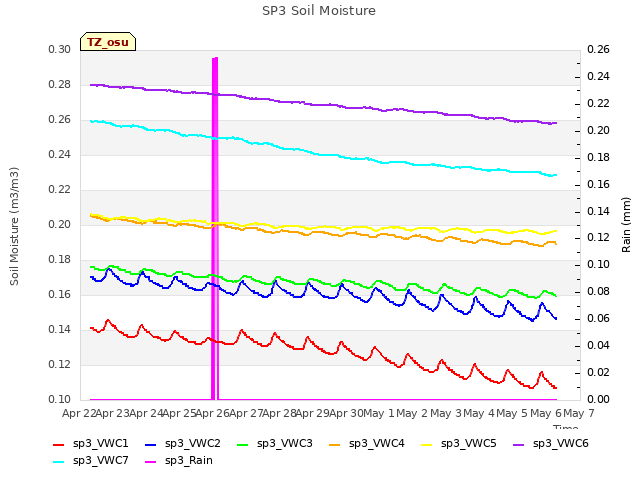Viewport: 640px width, 480px height.
Task: Click the magenta sp3_Rain legend color marker
Action: point(151,462)
